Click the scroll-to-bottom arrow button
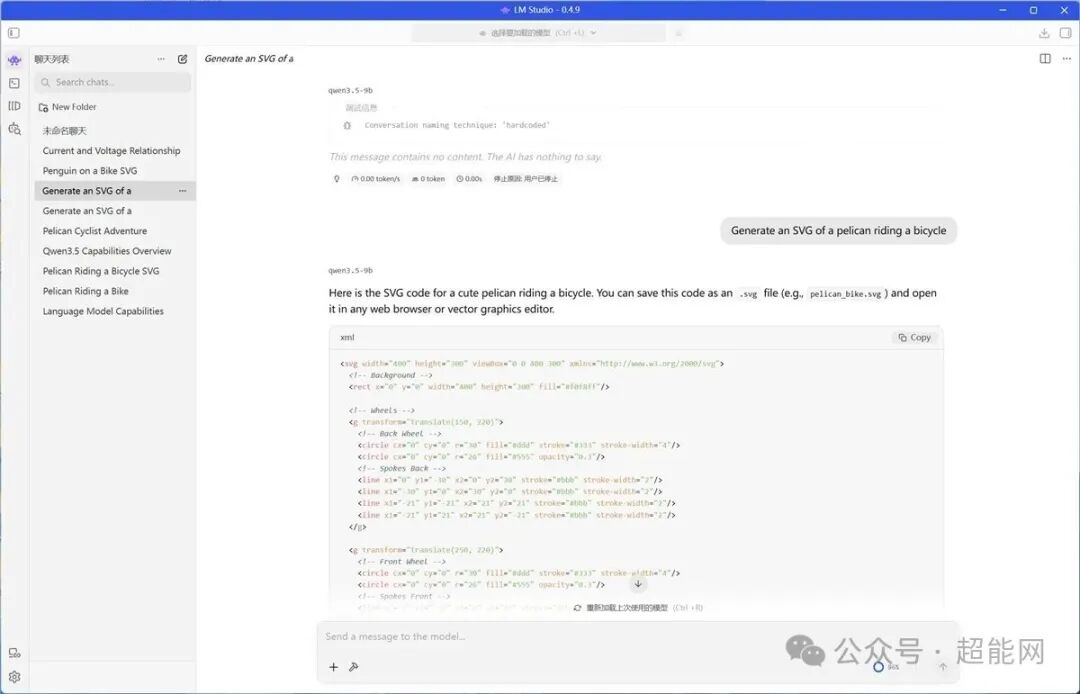 coord(638,584)
